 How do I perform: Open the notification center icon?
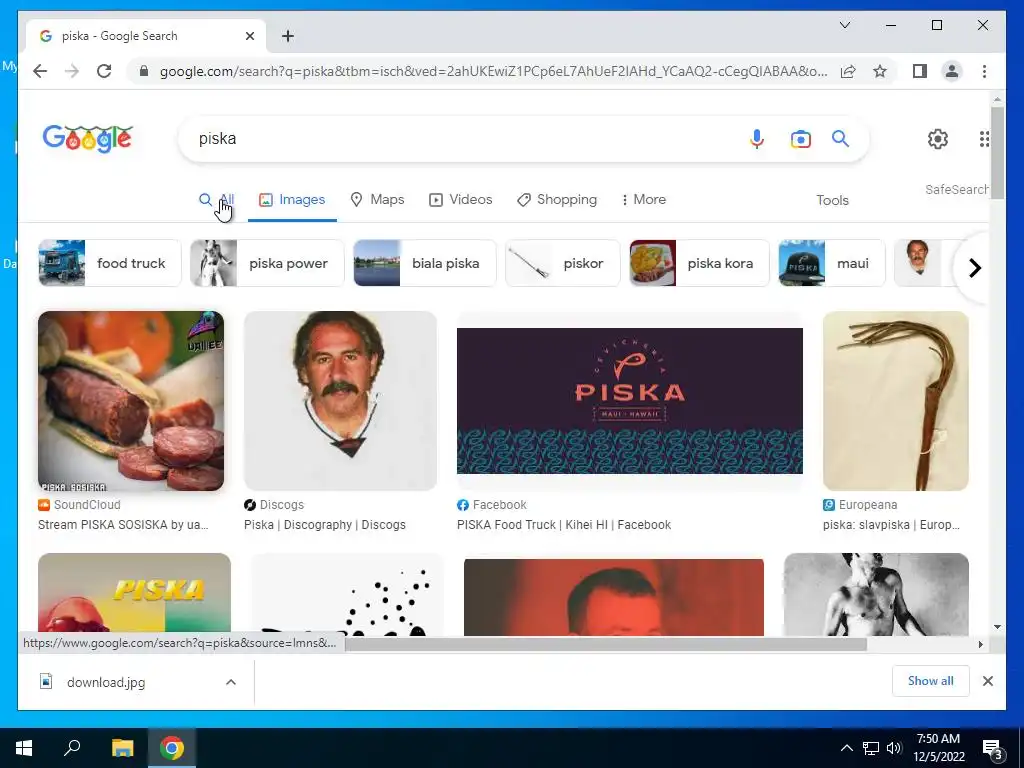pos(993,749)
